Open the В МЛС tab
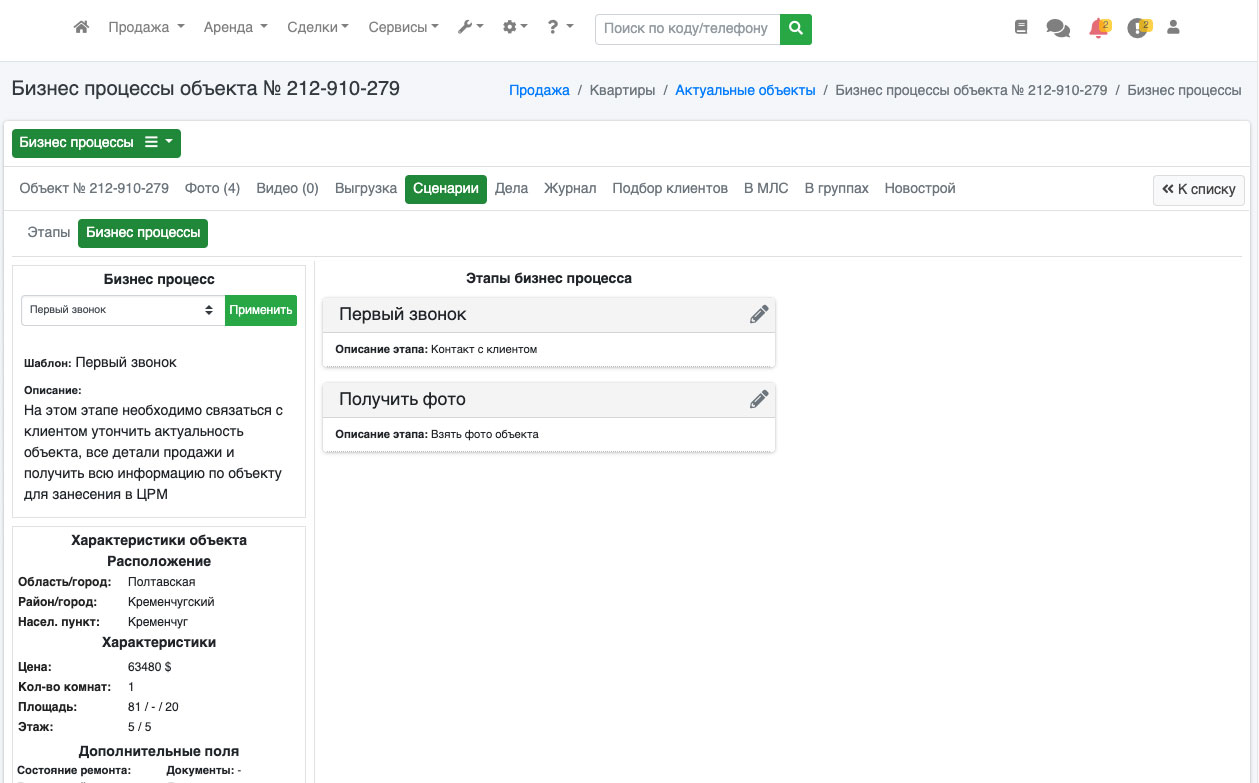The image size is (1259, 783). (766, 188)
